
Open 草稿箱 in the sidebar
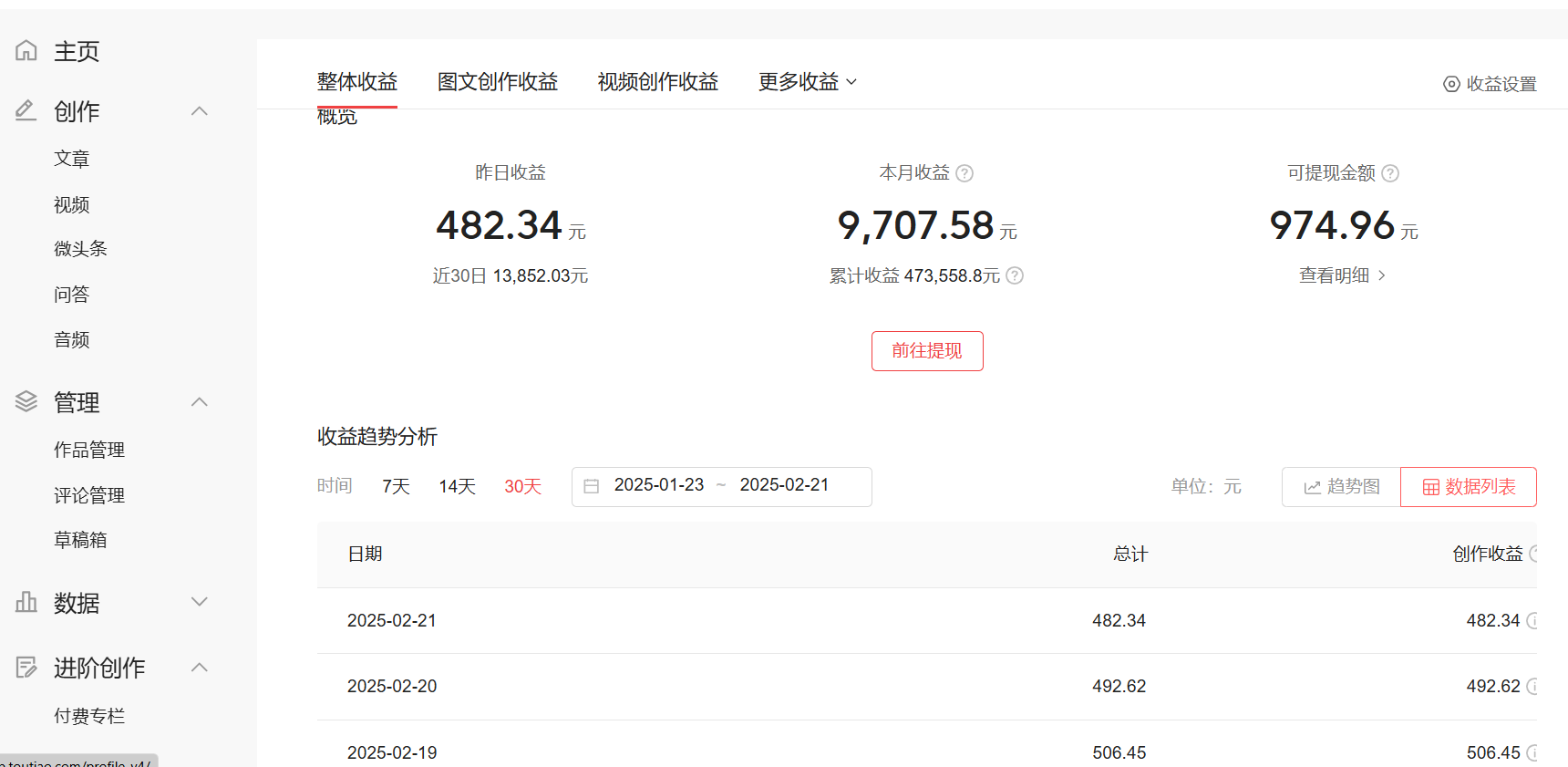coord(80,540)
